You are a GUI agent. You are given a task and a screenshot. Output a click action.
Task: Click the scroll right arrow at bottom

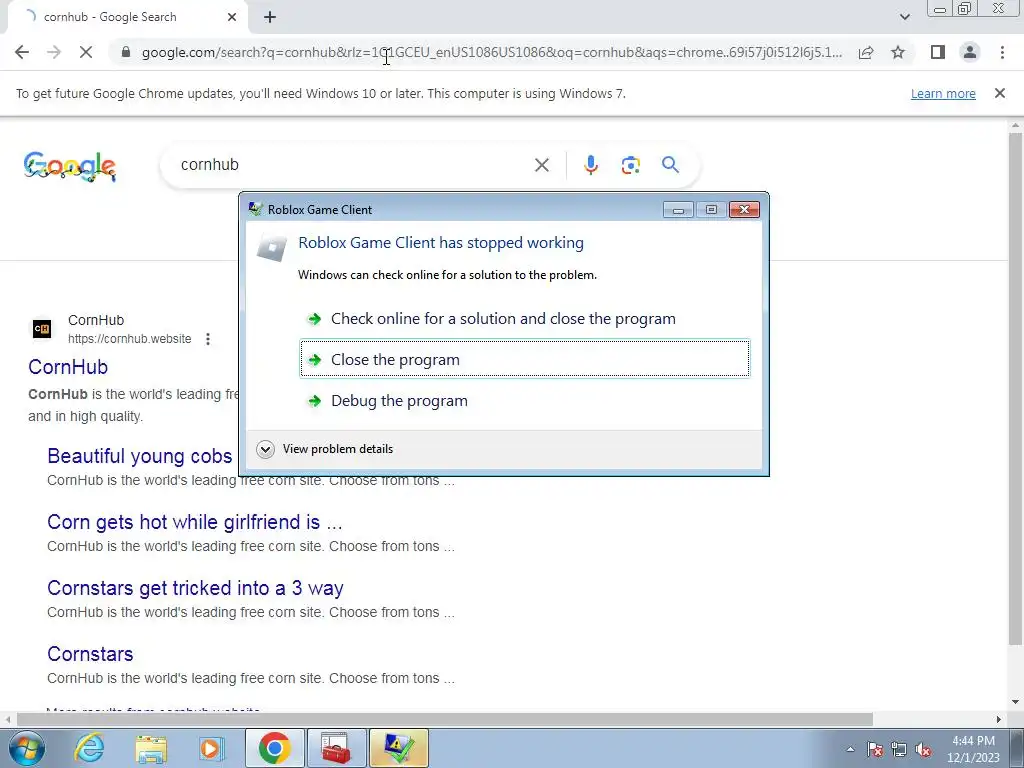(x=999, y=719)
